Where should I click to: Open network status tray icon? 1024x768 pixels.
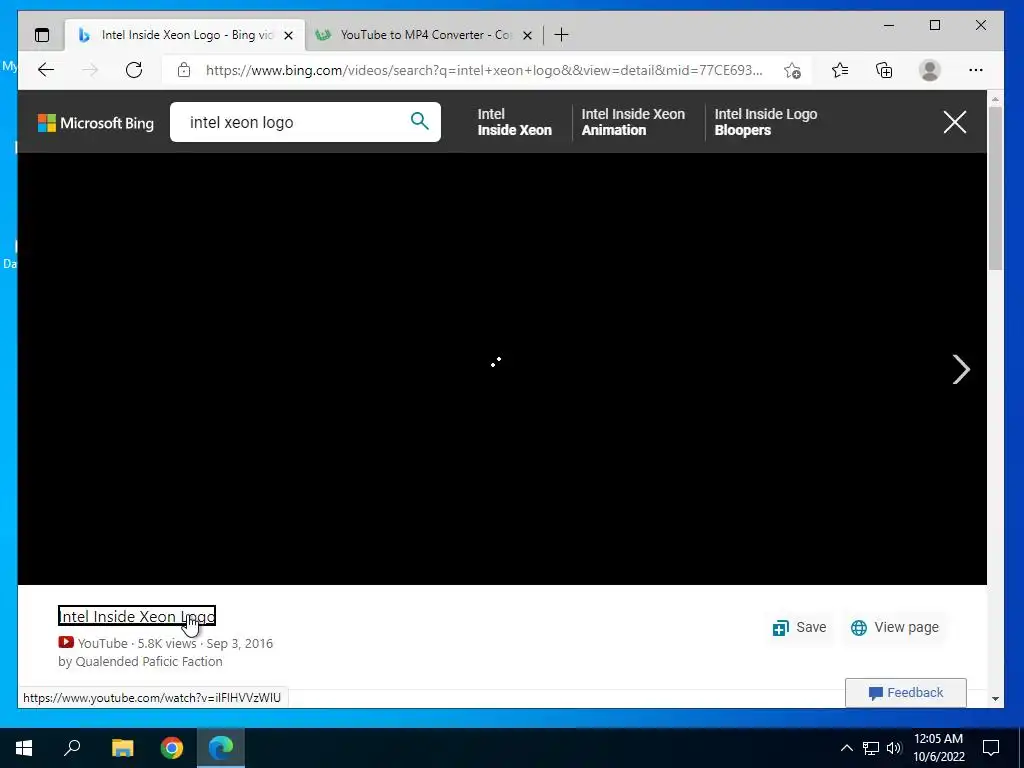(871, 748)
